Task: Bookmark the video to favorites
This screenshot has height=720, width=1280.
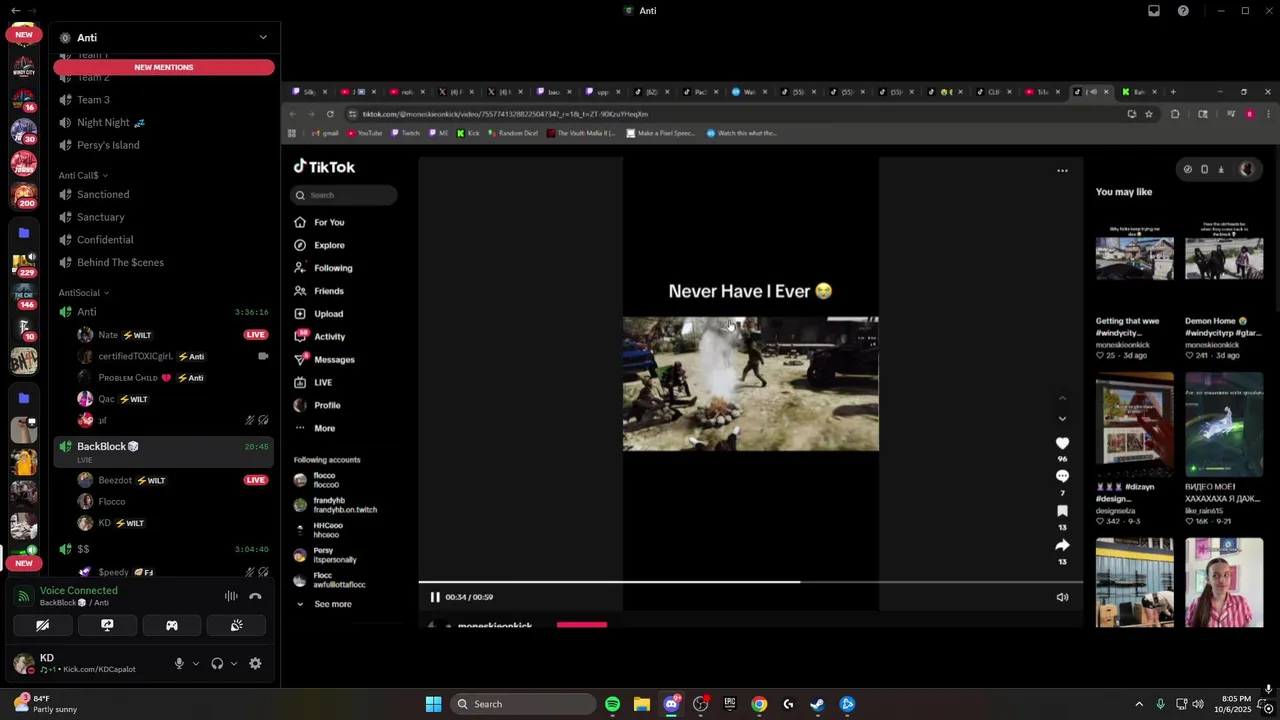Action: tap(1062, 511)
